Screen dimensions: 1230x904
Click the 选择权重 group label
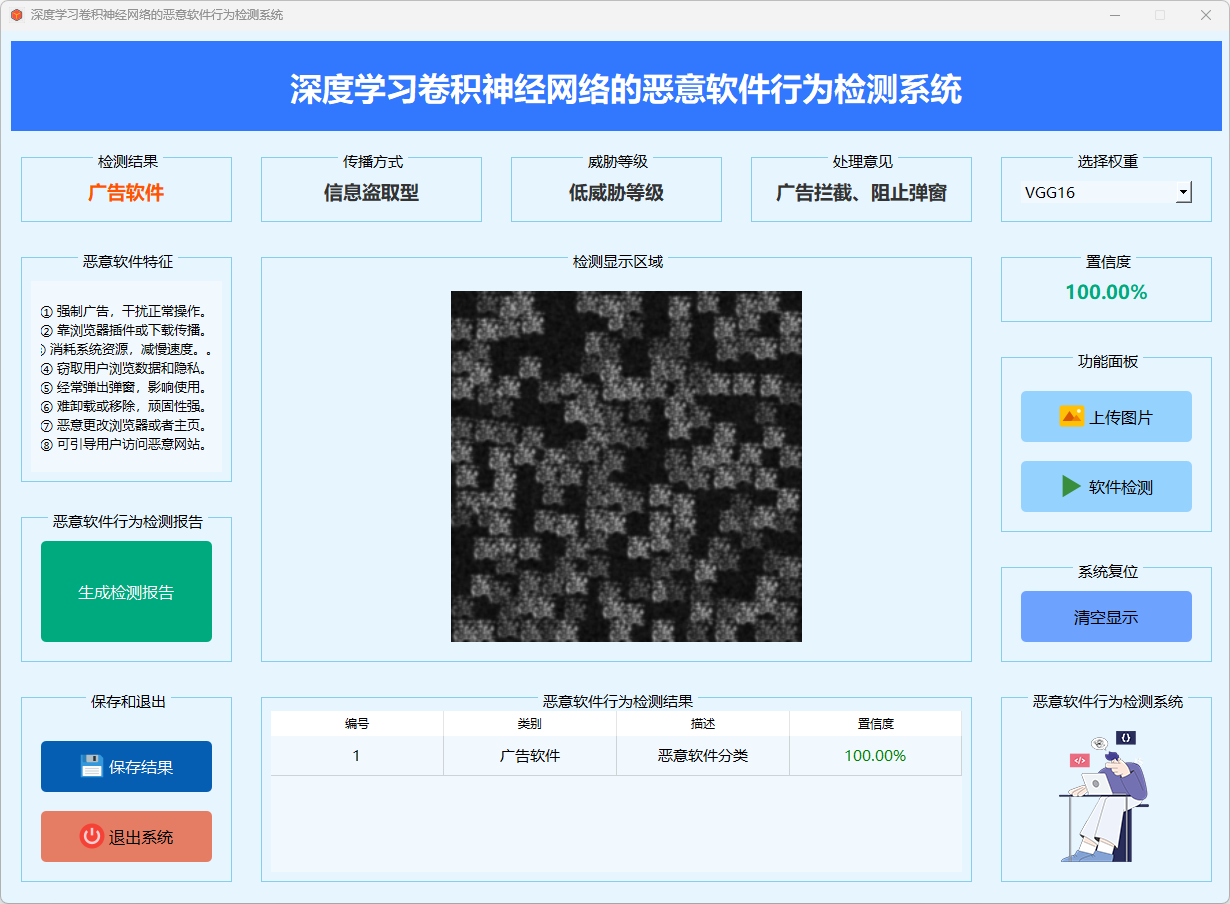point(1107,161)
